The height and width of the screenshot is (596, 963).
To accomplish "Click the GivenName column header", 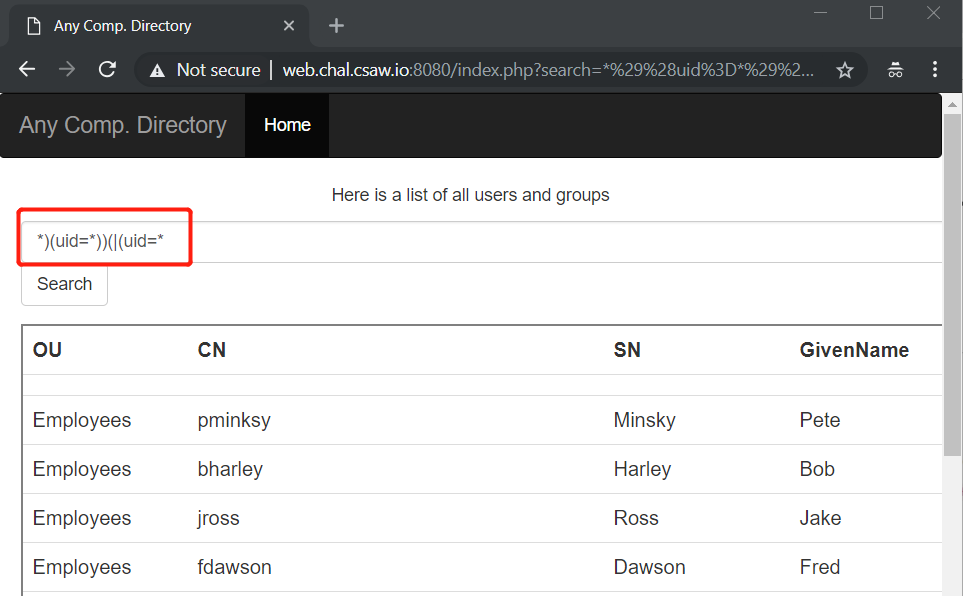I will [854, 350].
